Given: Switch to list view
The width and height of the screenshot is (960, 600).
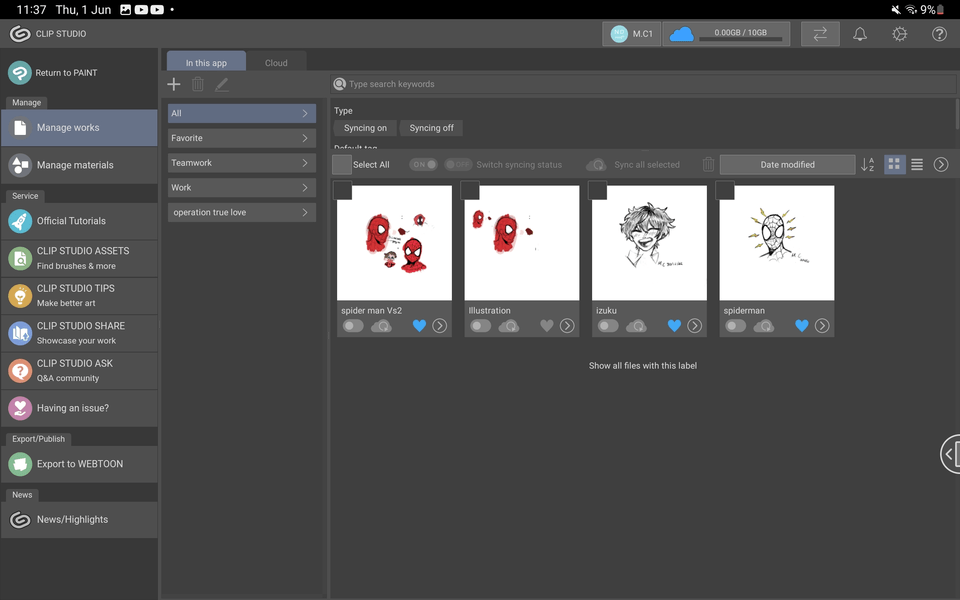Looking at the screenshot, I should coord(917,165).
